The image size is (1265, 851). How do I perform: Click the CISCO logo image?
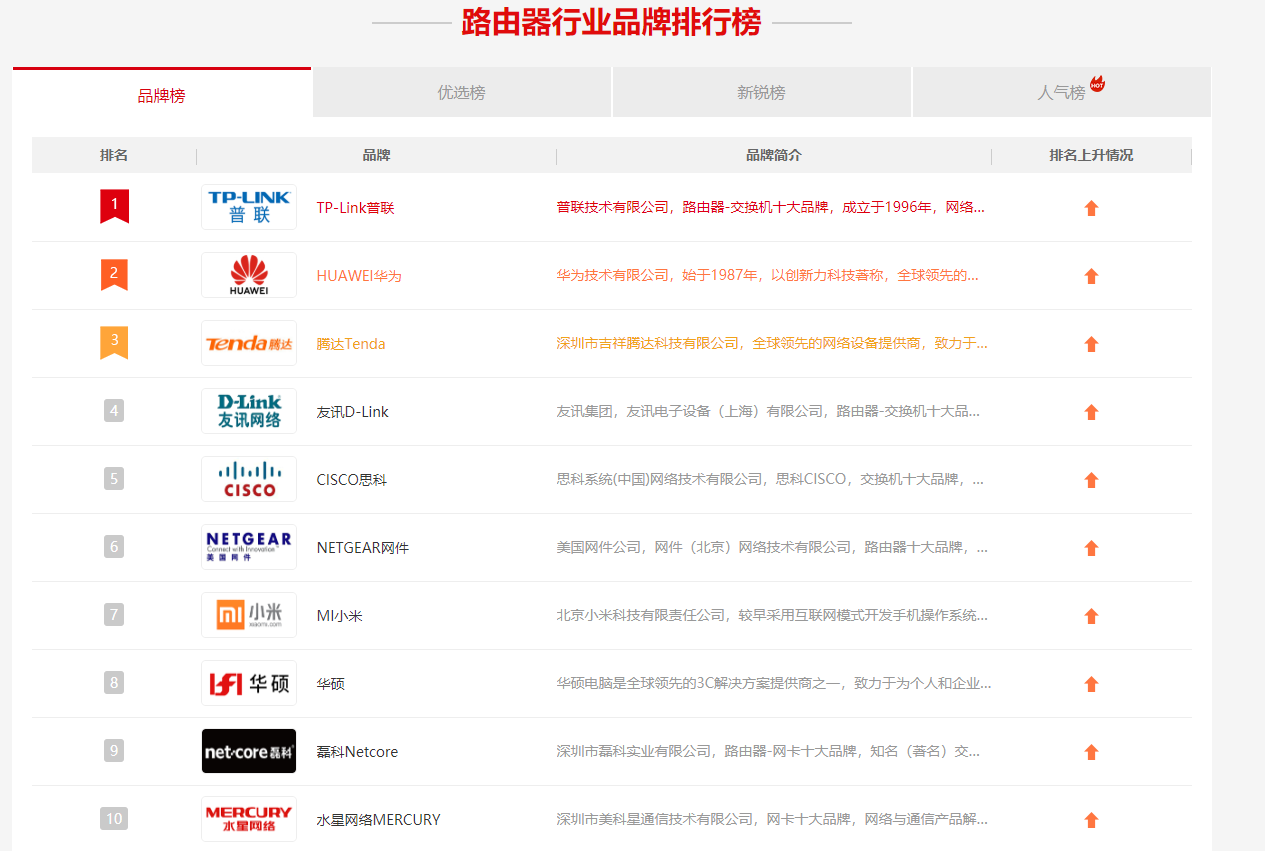click(248, 479)
